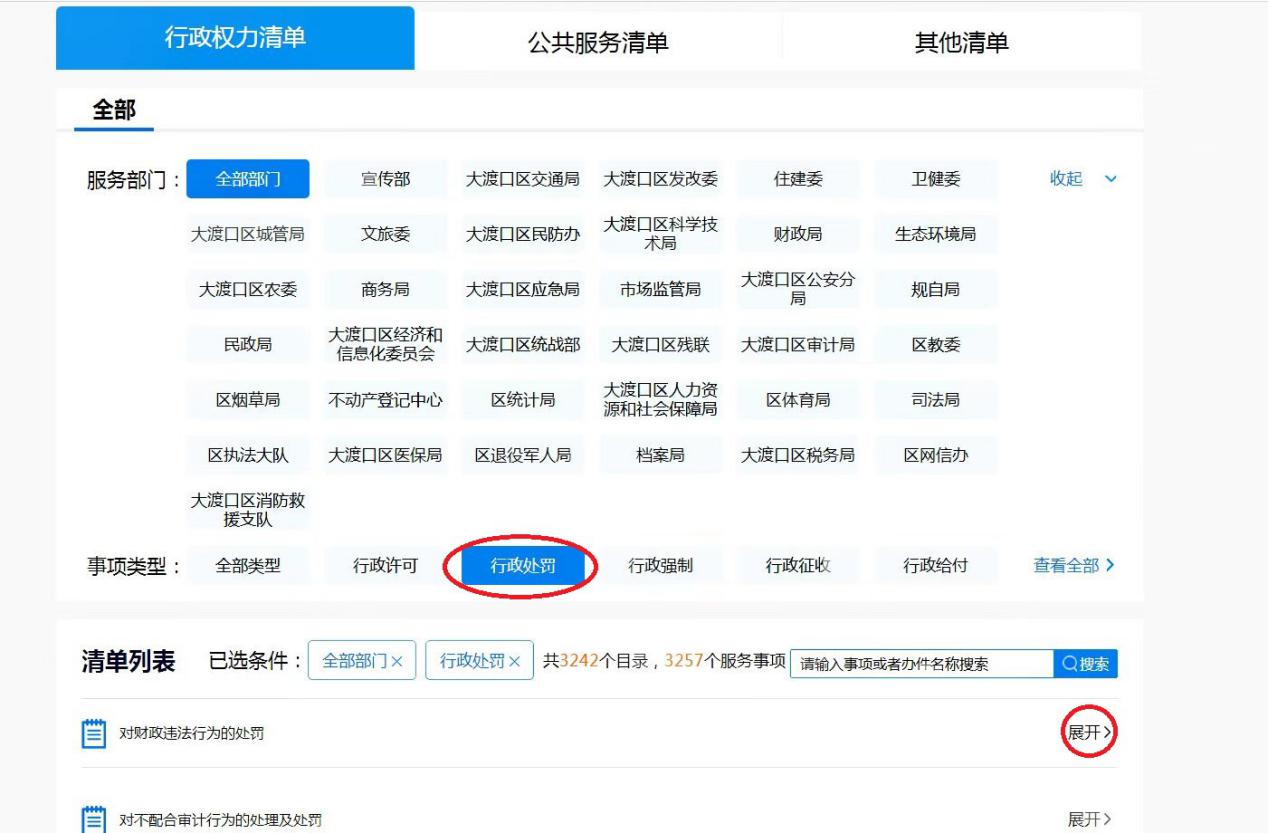Image resolution: width=1268 pixels, height=833 pixels.
Task: Click the document icon beside 对财政违法行为的处罚
Action: pyautogui.click(x=93, y=734)
